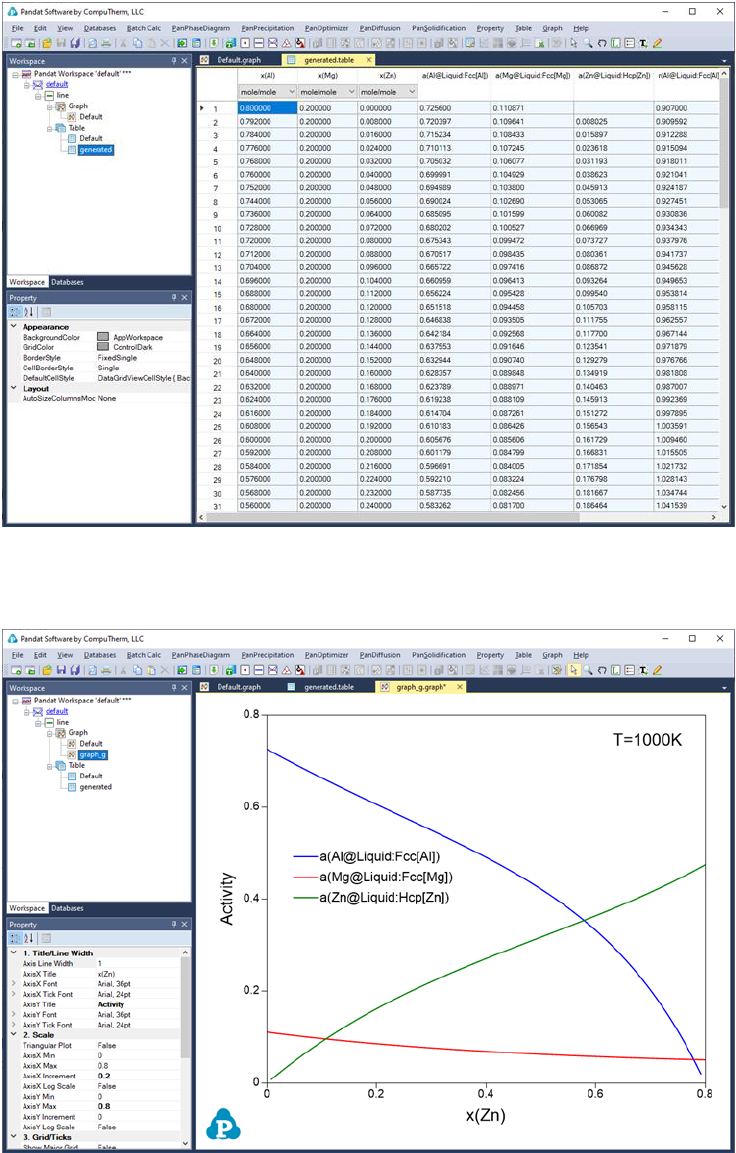Image resolution: width=736 pixels, height=1153 pixels.
Task: Click the save icon in the graph window toolbar
Action: pyautogui.click(x=62, y=670)
